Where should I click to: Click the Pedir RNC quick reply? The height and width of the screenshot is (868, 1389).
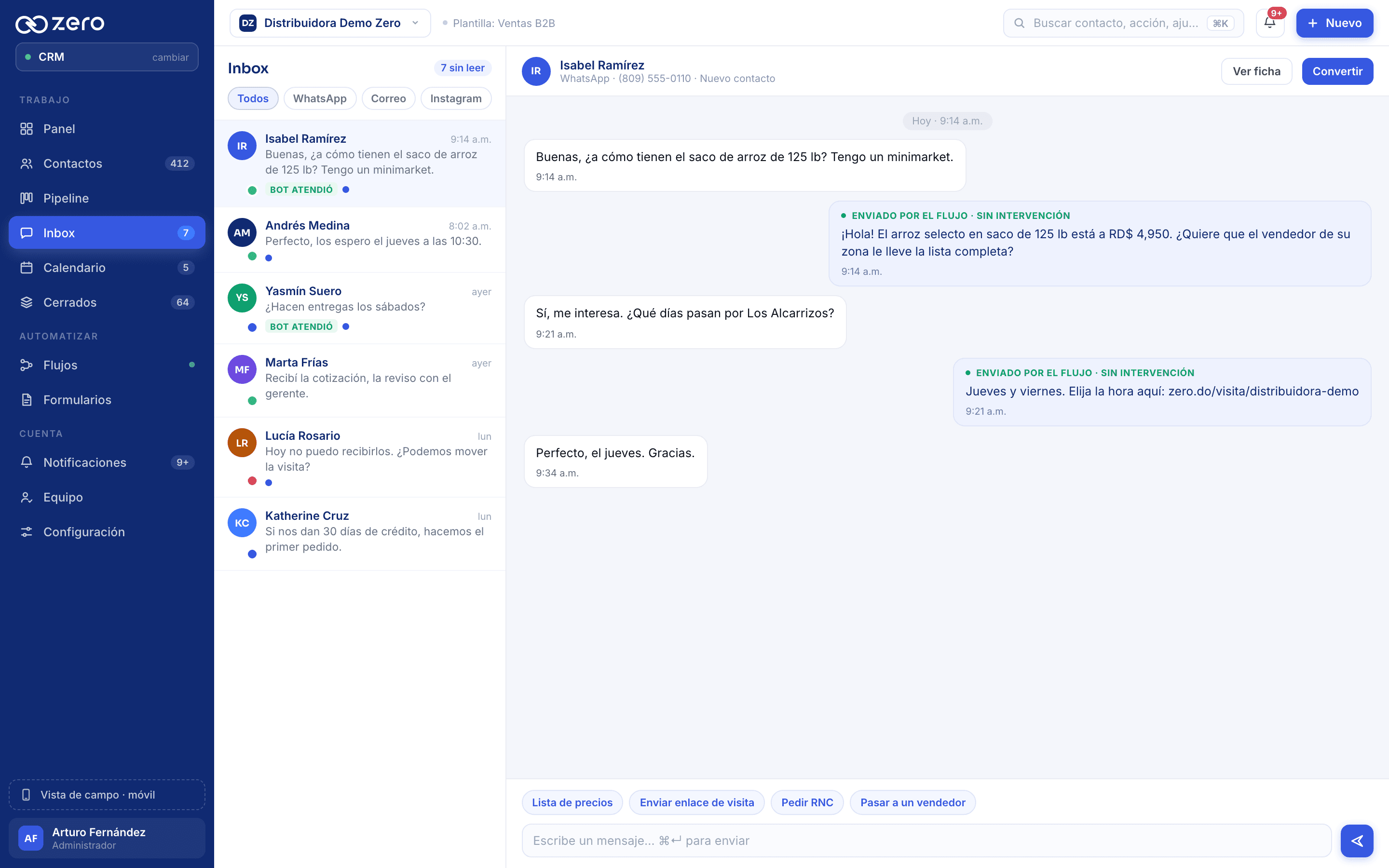click(807, 802)
